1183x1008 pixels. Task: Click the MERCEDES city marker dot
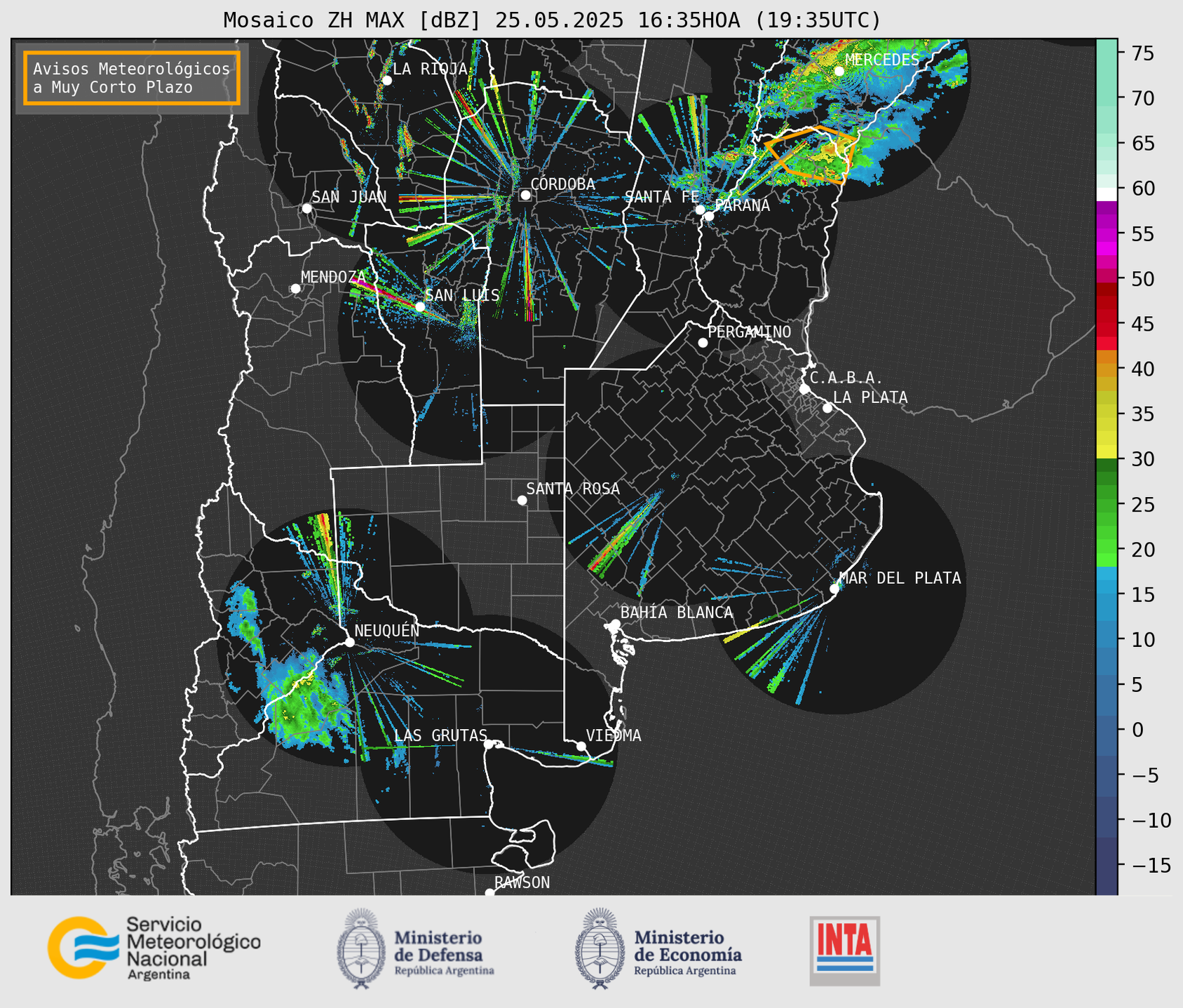coord(839,71)
